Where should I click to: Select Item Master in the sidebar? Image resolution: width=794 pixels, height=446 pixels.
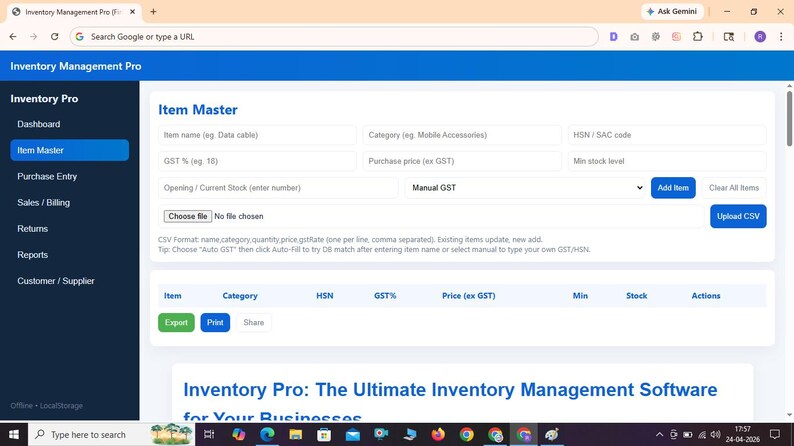[69, 150]
